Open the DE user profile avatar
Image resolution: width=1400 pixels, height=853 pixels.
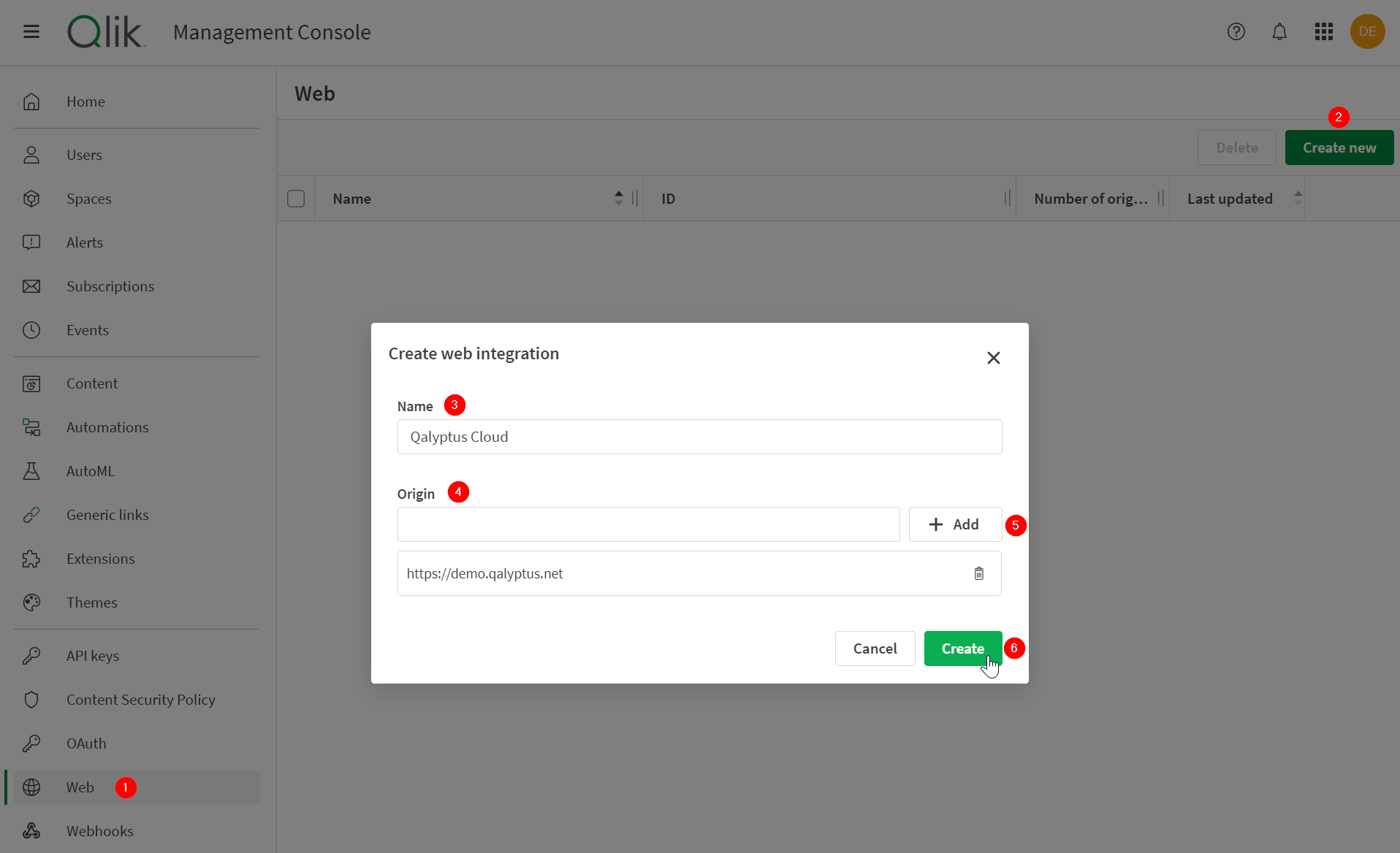[x=1368, y=31]
